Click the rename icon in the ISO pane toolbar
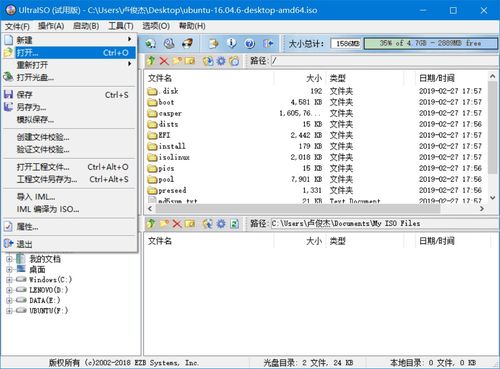This screenshot has height=369, width=500. [x=190, y=61]
